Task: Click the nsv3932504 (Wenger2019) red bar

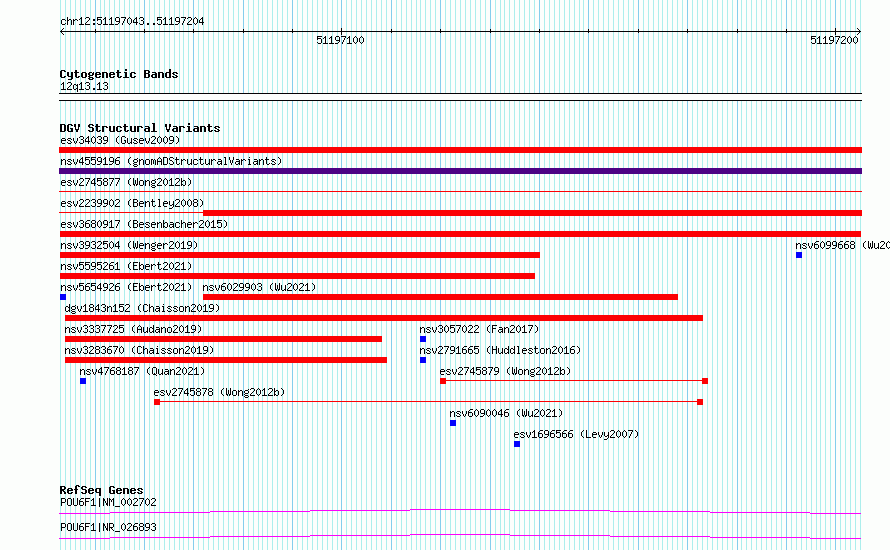Action: pos(299,255)
